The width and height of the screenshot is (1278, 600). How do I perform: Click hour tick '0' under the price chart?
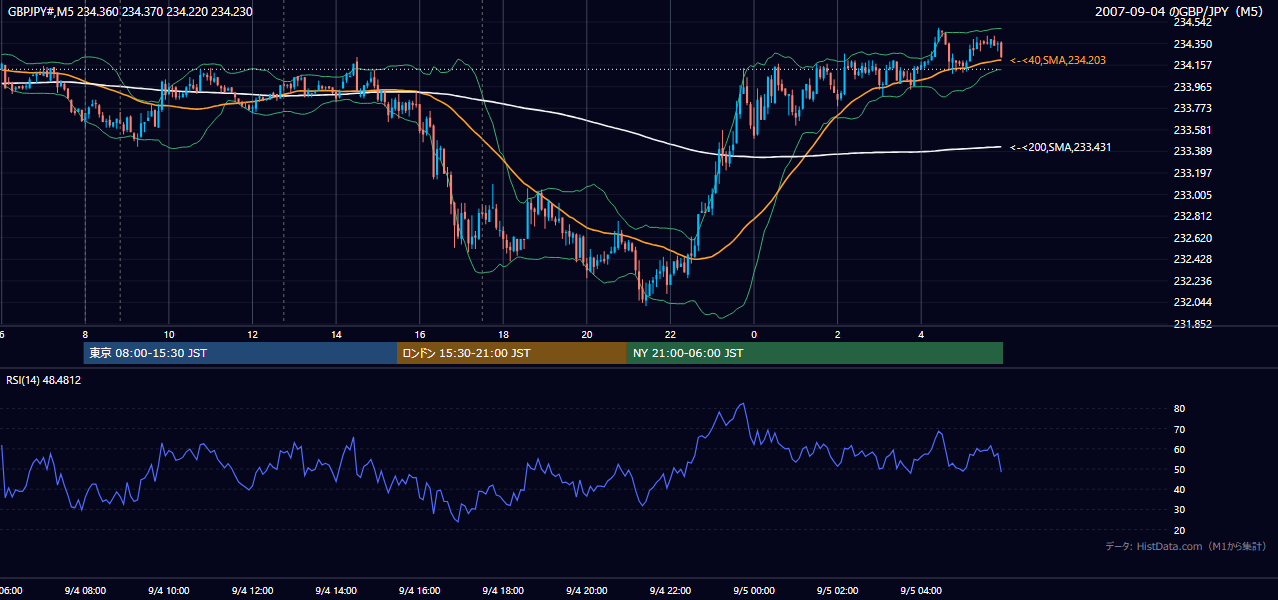click(754, 335)
